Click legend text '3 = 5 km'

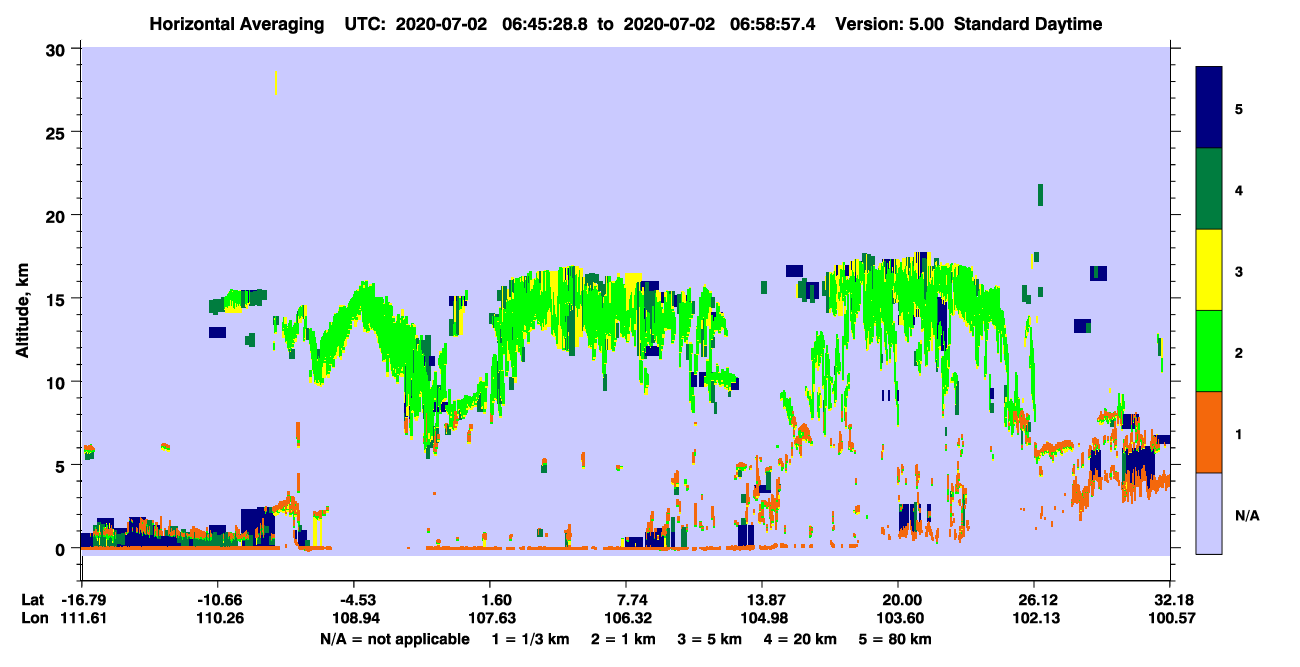[x=712, y=639]
